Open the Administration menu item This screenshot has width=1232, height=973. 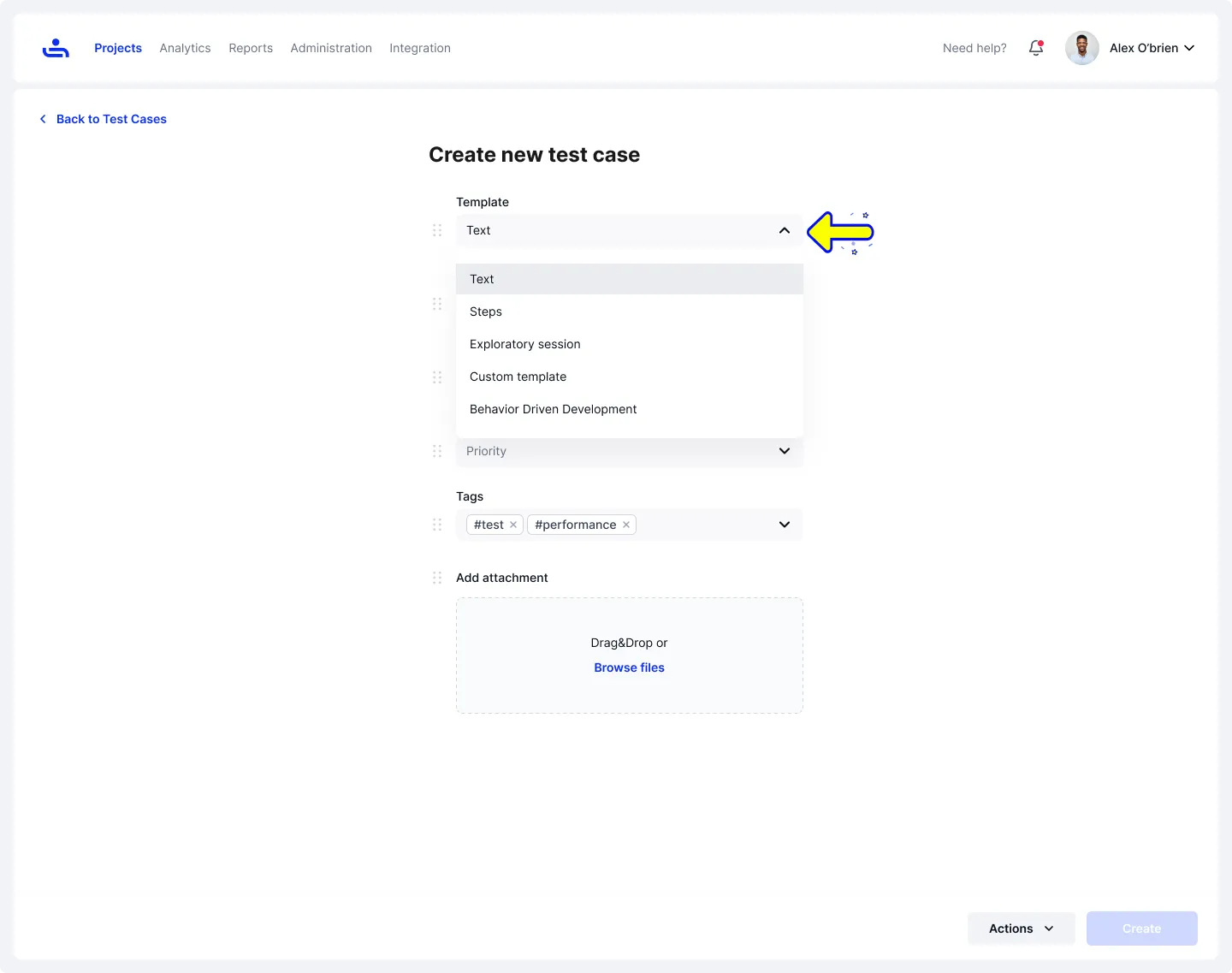coord(331,48)
